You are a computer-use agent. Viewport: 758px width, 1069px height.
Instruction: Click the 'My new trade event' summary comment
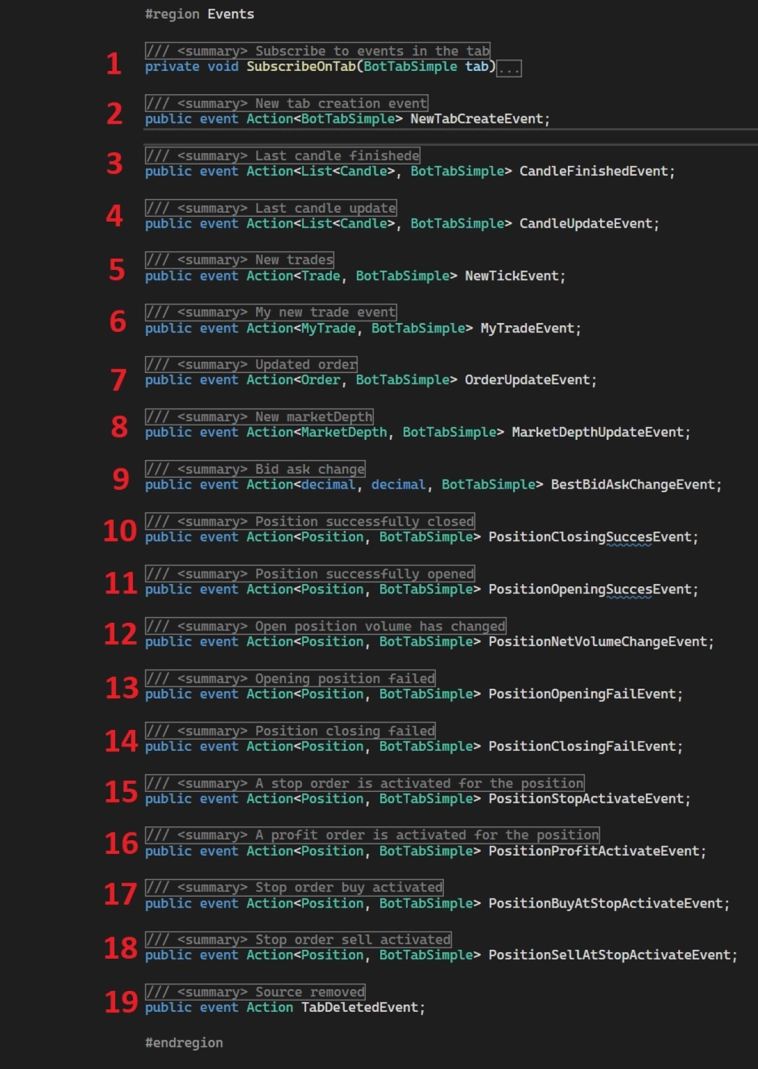pyautogui.click(x=271, y=312)
